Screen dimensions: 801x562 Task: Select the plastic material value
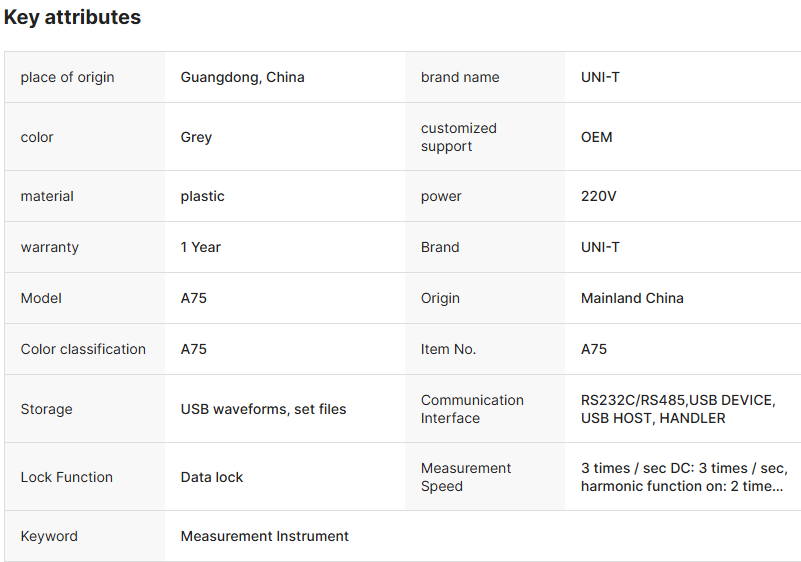point(202,196)
